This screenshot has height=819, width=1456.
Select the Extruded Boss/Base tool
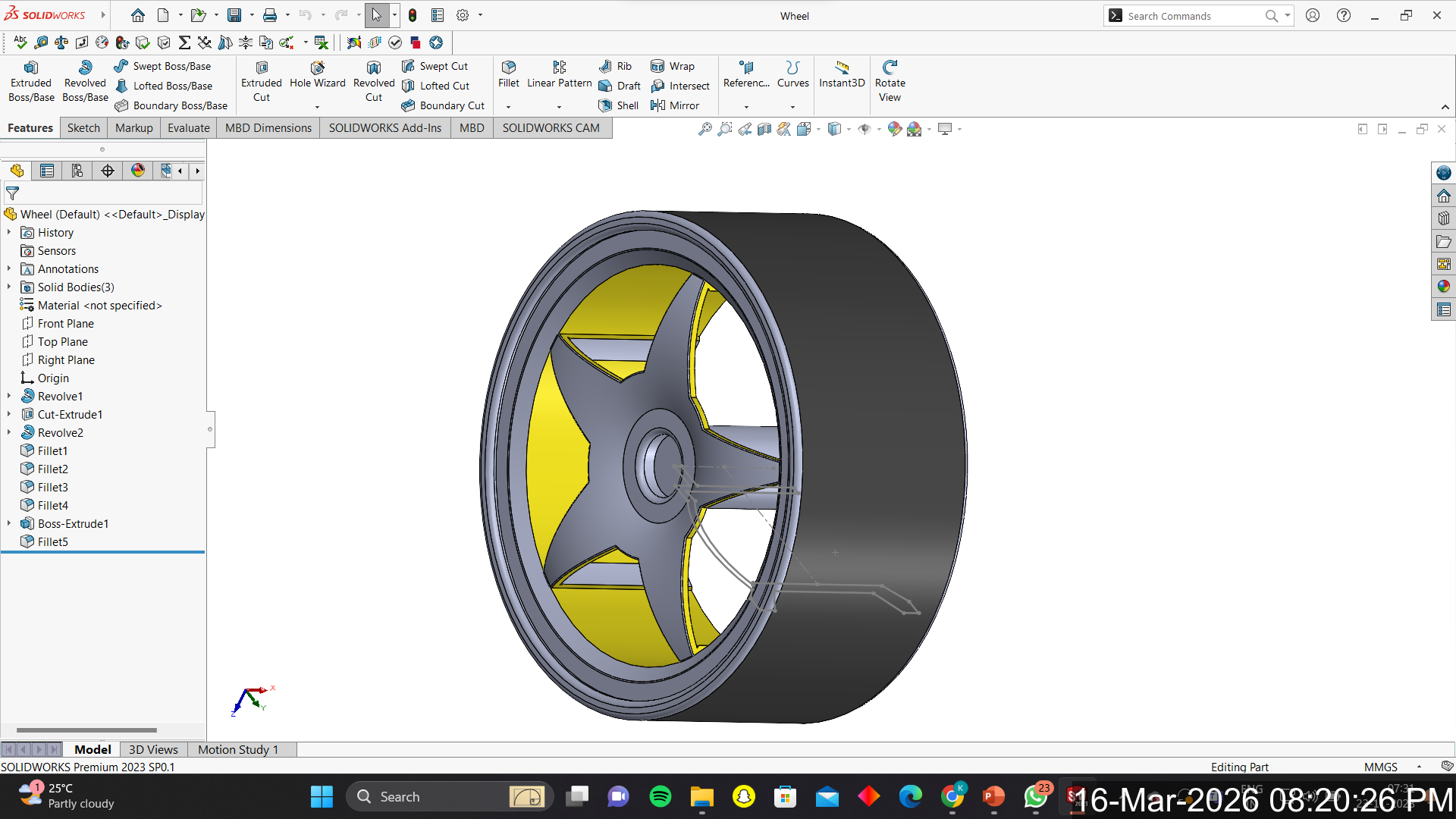click(31, 80)
